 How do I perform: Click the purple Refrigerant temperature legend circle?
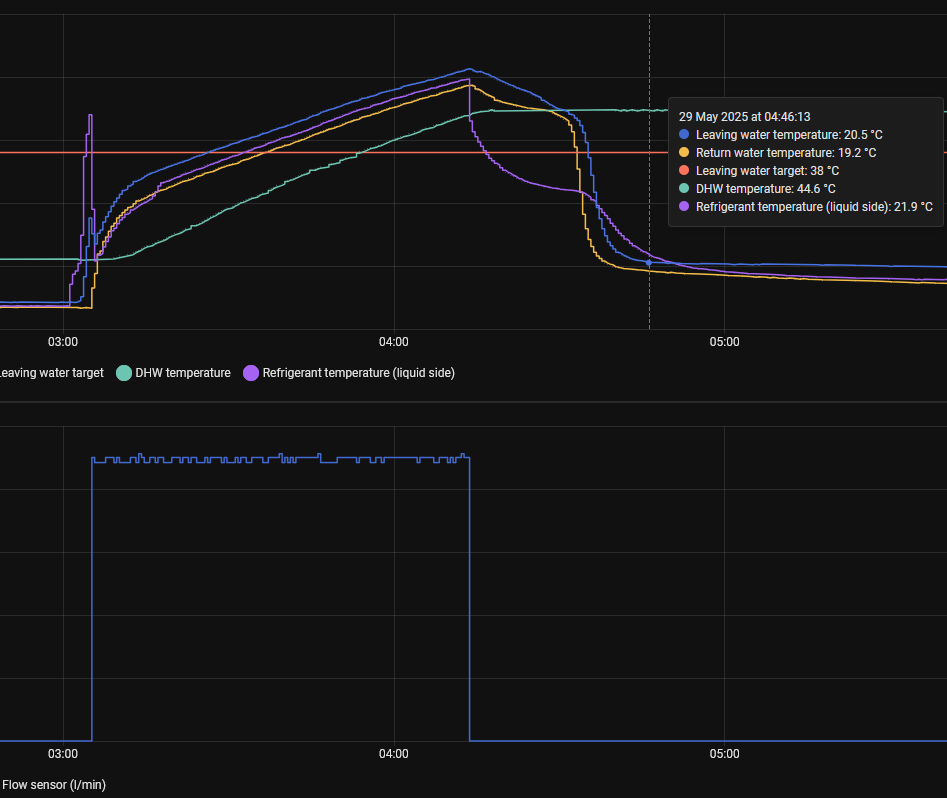click(x=251, y=373)
